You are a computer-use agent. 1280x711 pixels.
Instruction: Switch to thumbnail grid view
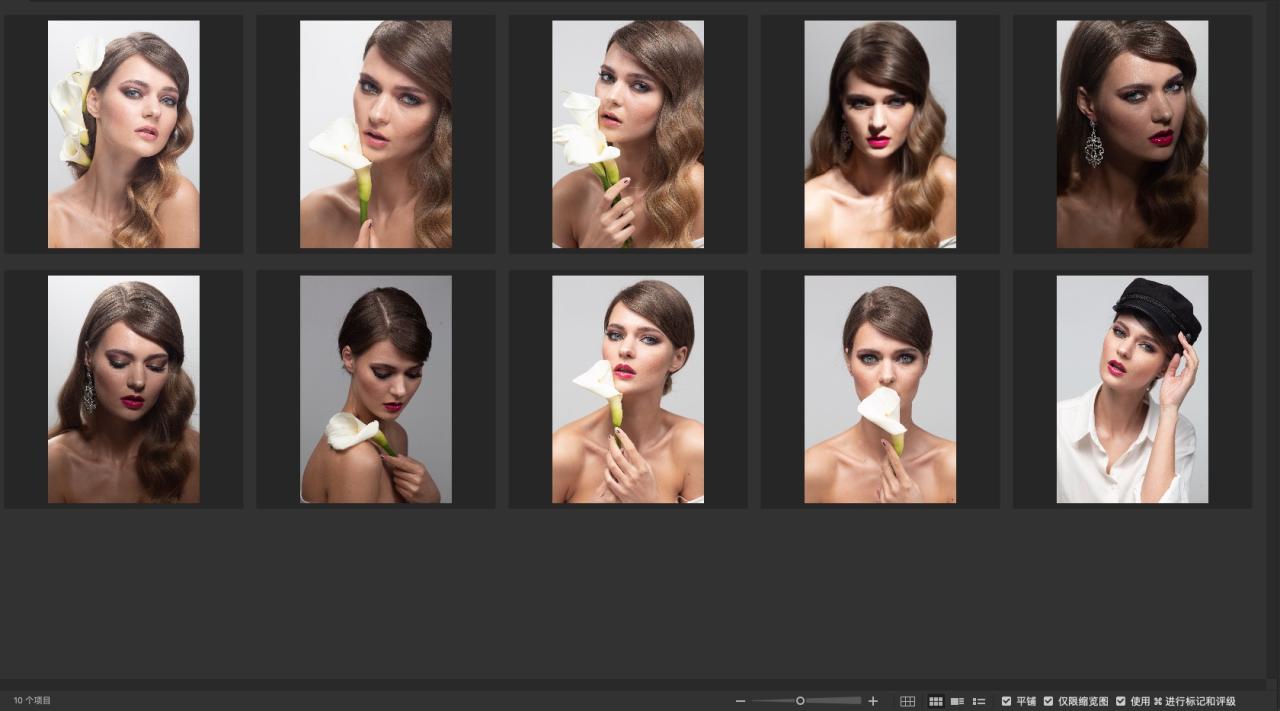coord(936,701)
